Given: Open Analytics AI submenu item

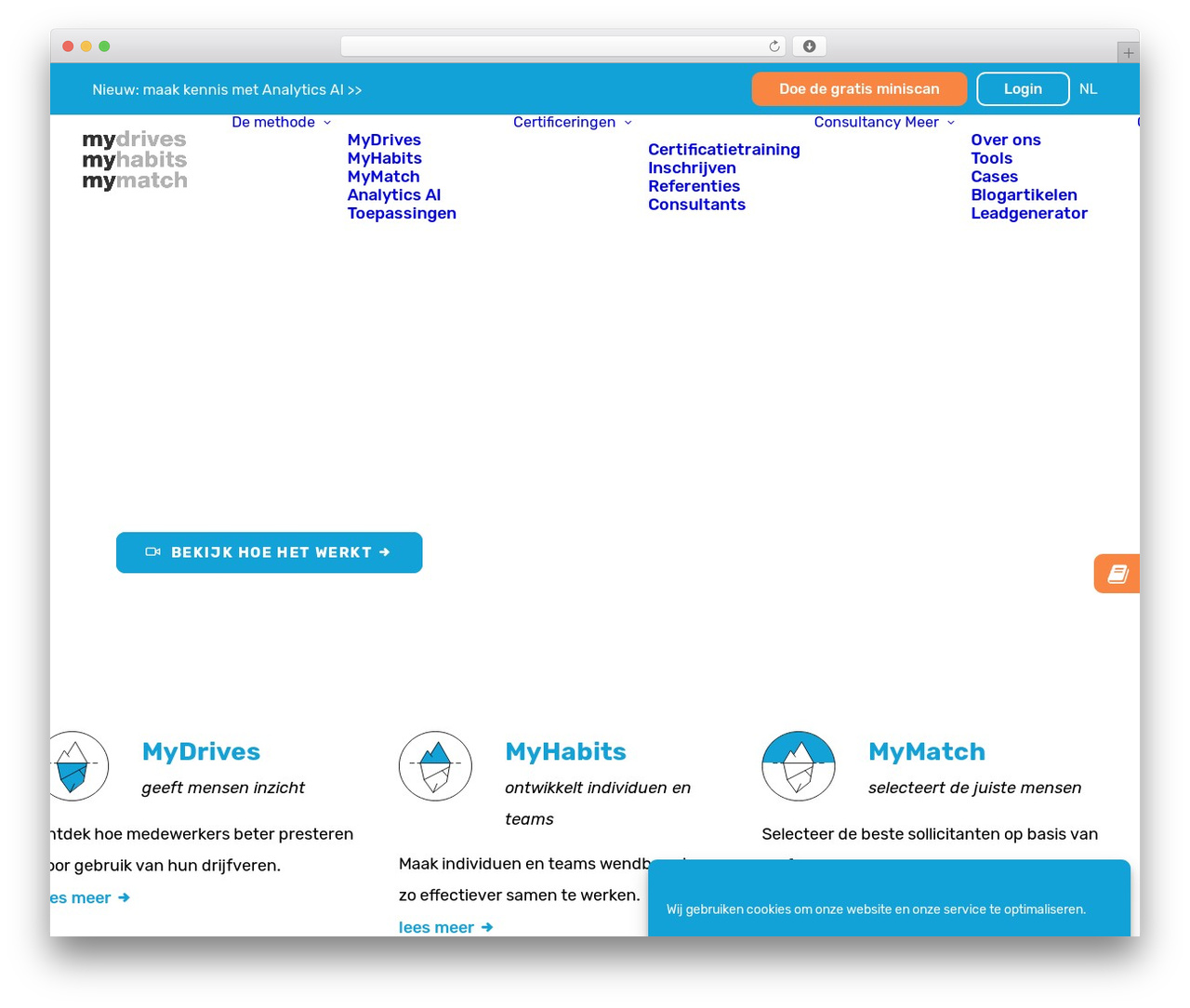Looking at the screenshot, I should click(394, 195).
